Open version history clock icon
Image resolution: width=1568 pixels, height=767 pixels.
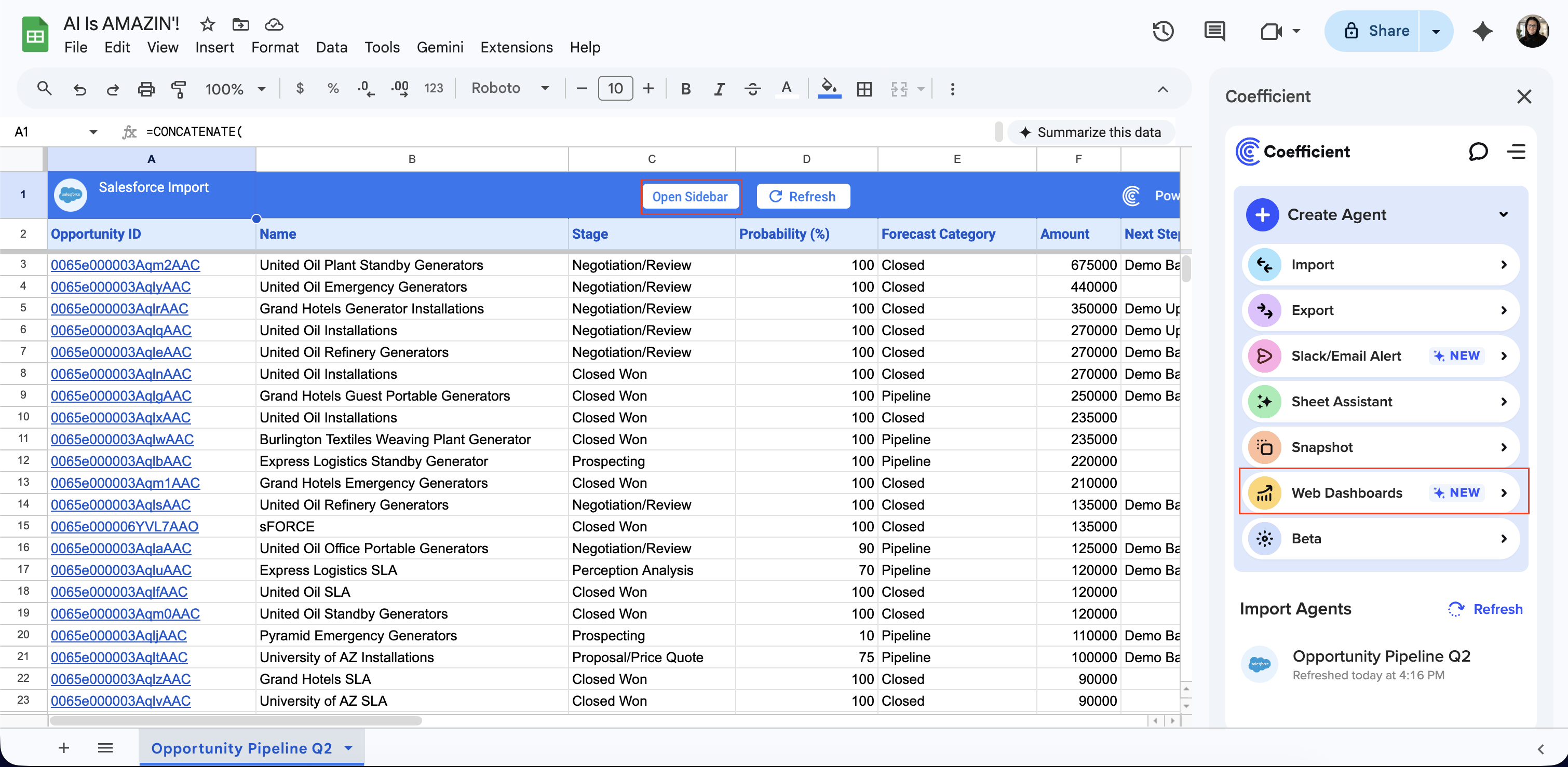1163,31
